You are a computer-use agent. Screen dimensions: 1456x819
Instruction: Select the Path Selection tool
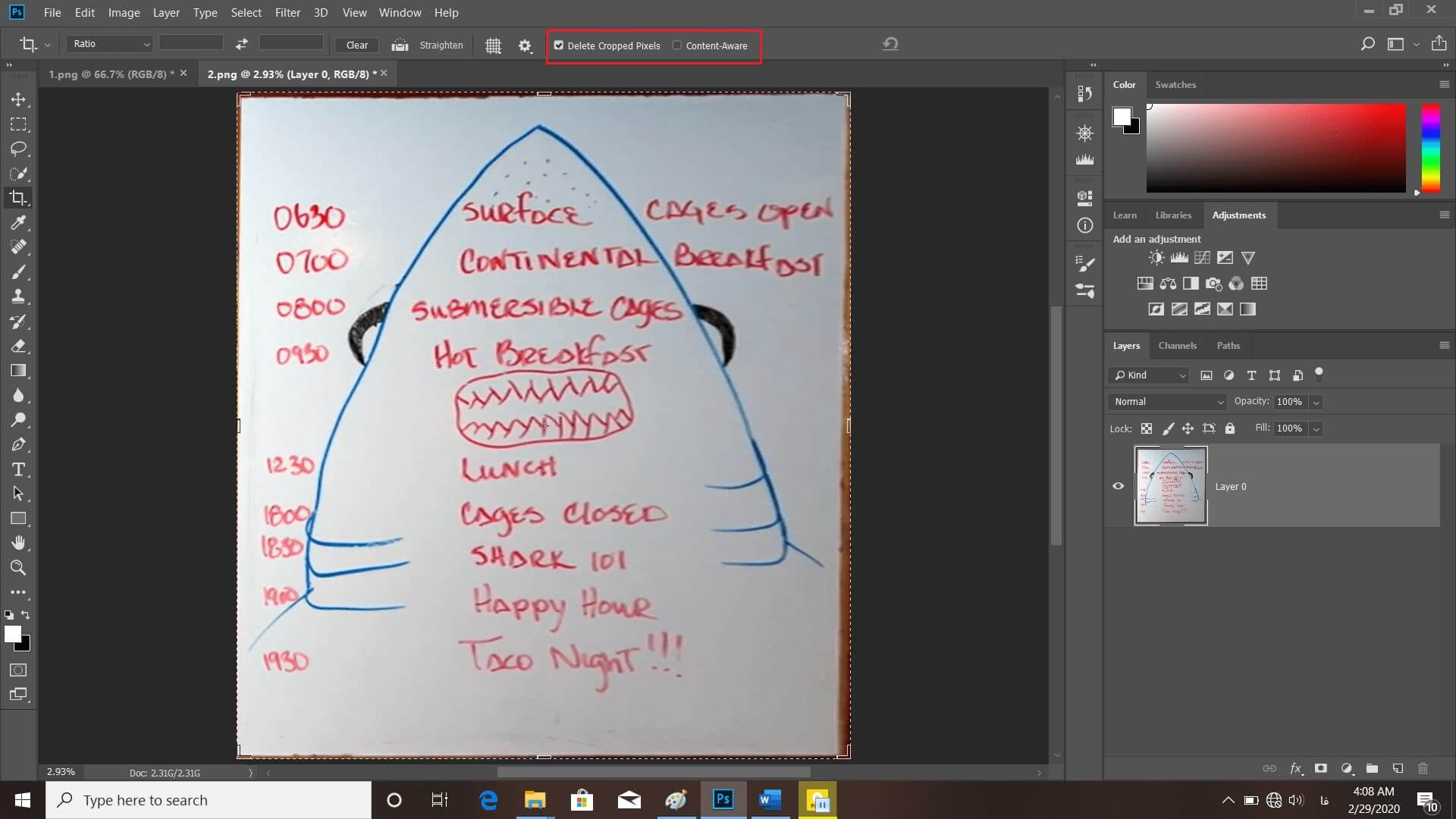[x=18, y=494]
